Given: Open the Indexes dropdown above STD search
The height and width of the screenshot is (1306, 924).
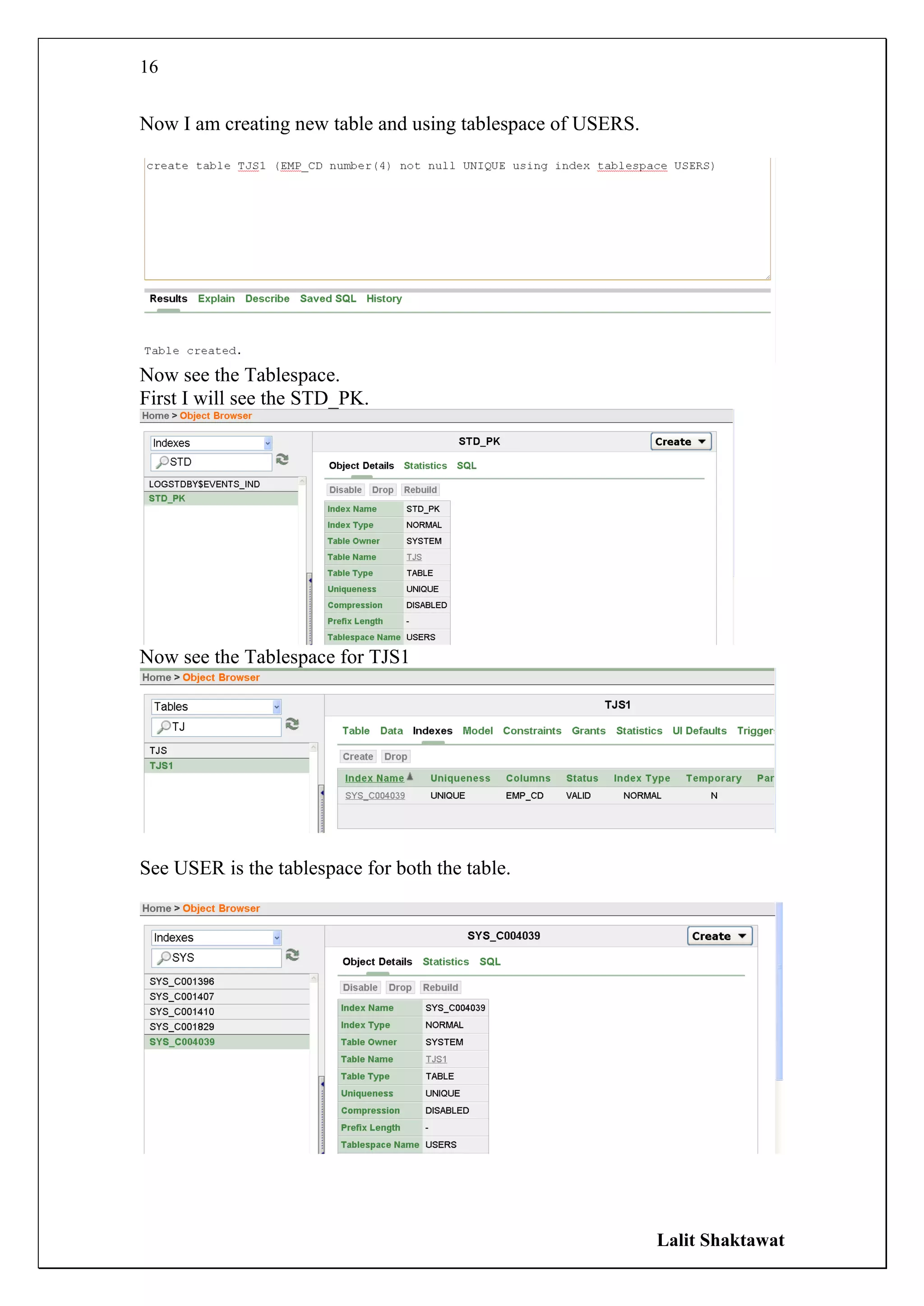Looking at the screenshot, I should click(211, 443).
